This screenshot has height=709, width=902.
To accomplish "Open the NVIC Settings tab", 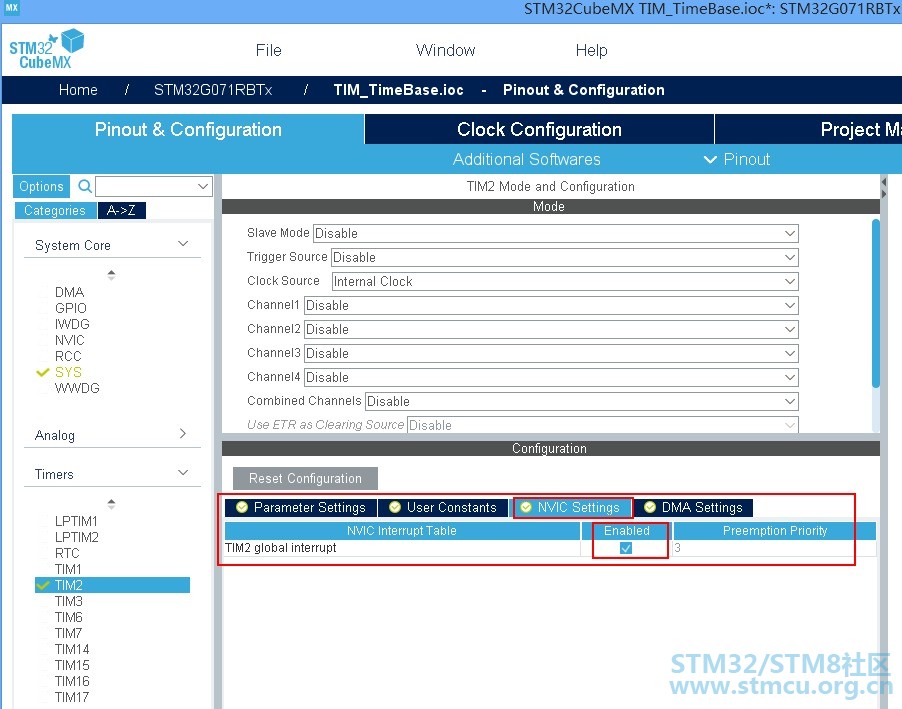I will (x=573, y=507).
